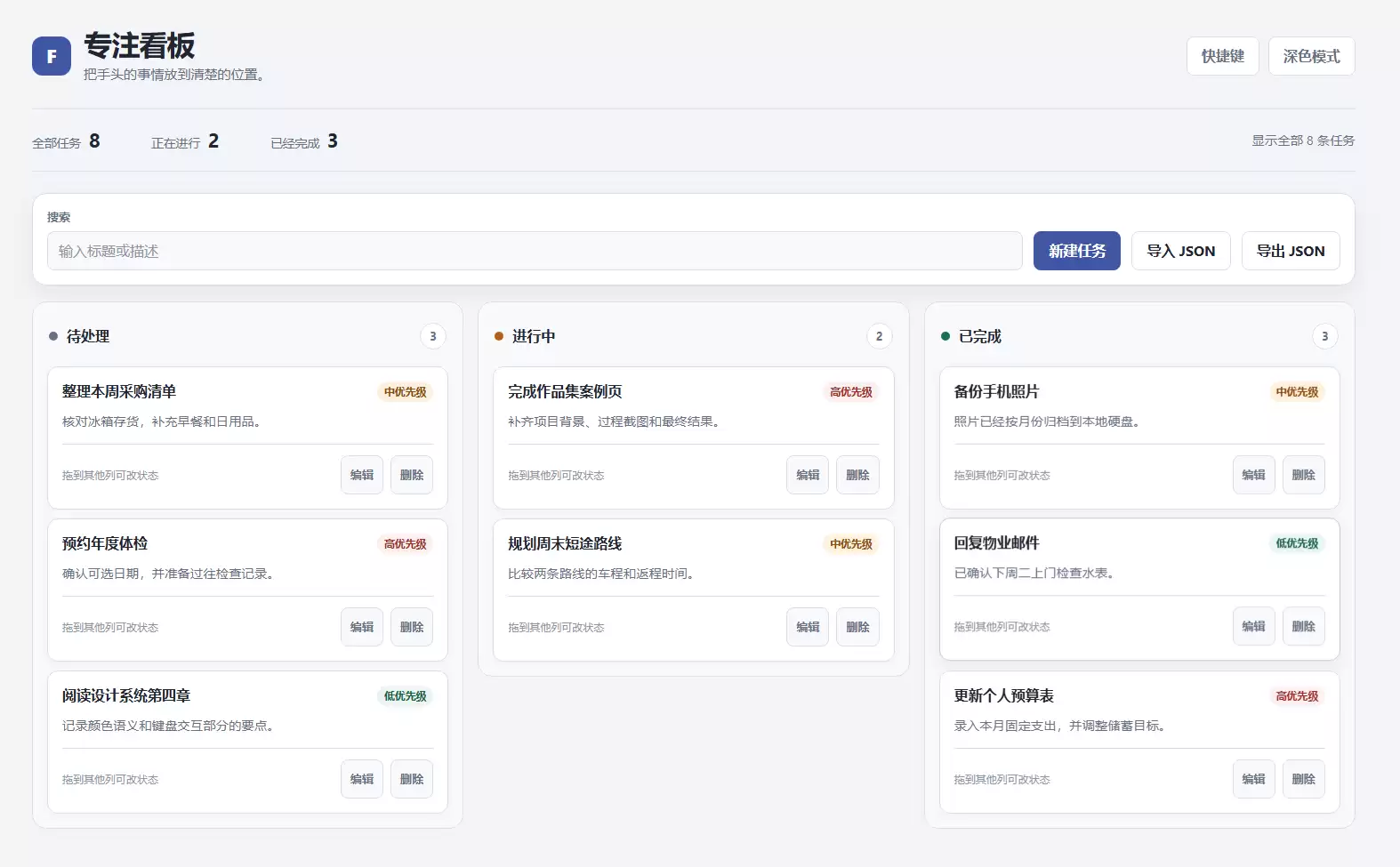Click the 已完成 column heading

979,336
